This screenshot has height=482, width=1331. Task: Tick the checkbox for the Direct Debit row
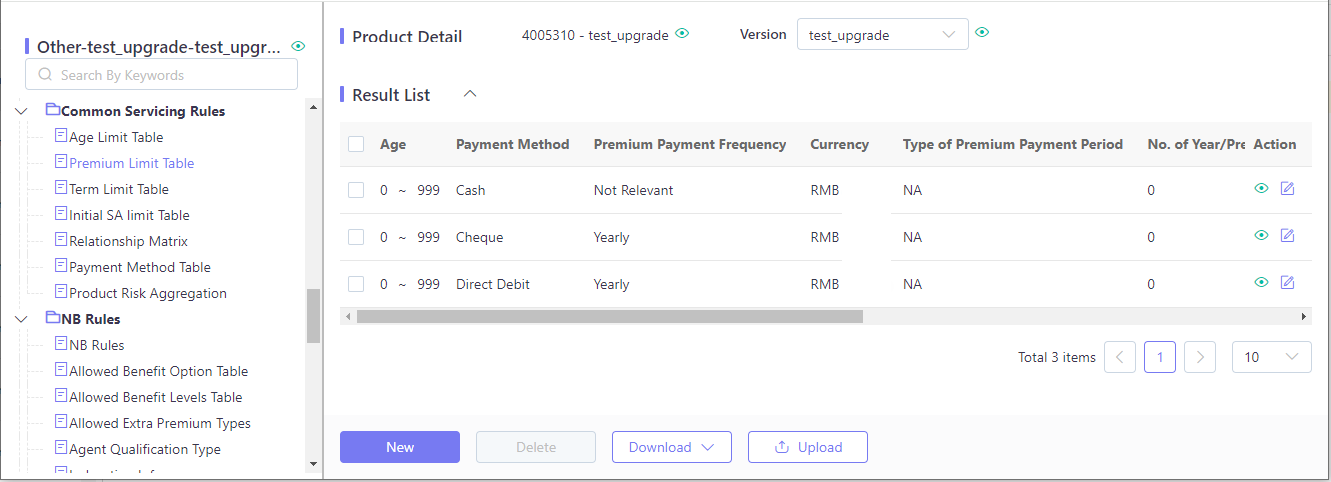[356, 284]
